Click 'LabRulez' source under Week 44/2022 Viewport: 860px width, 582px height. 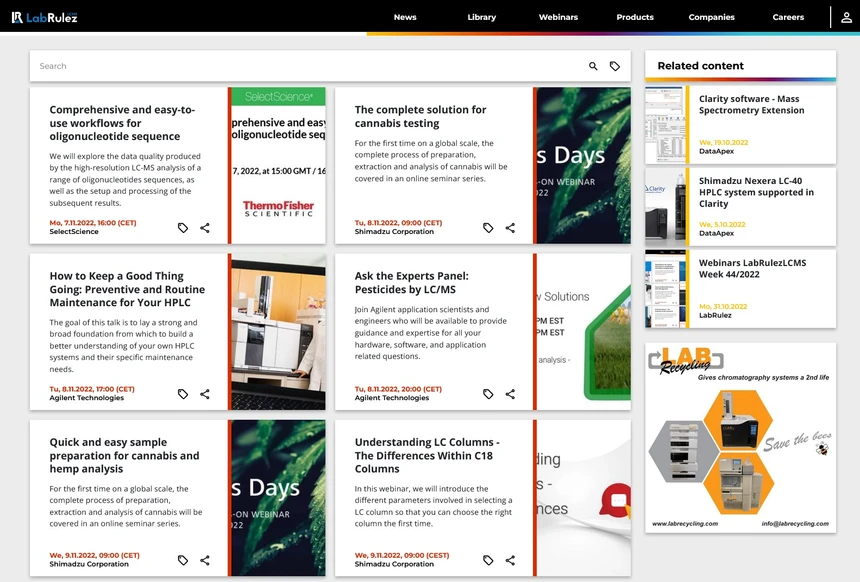click(715, 315)
